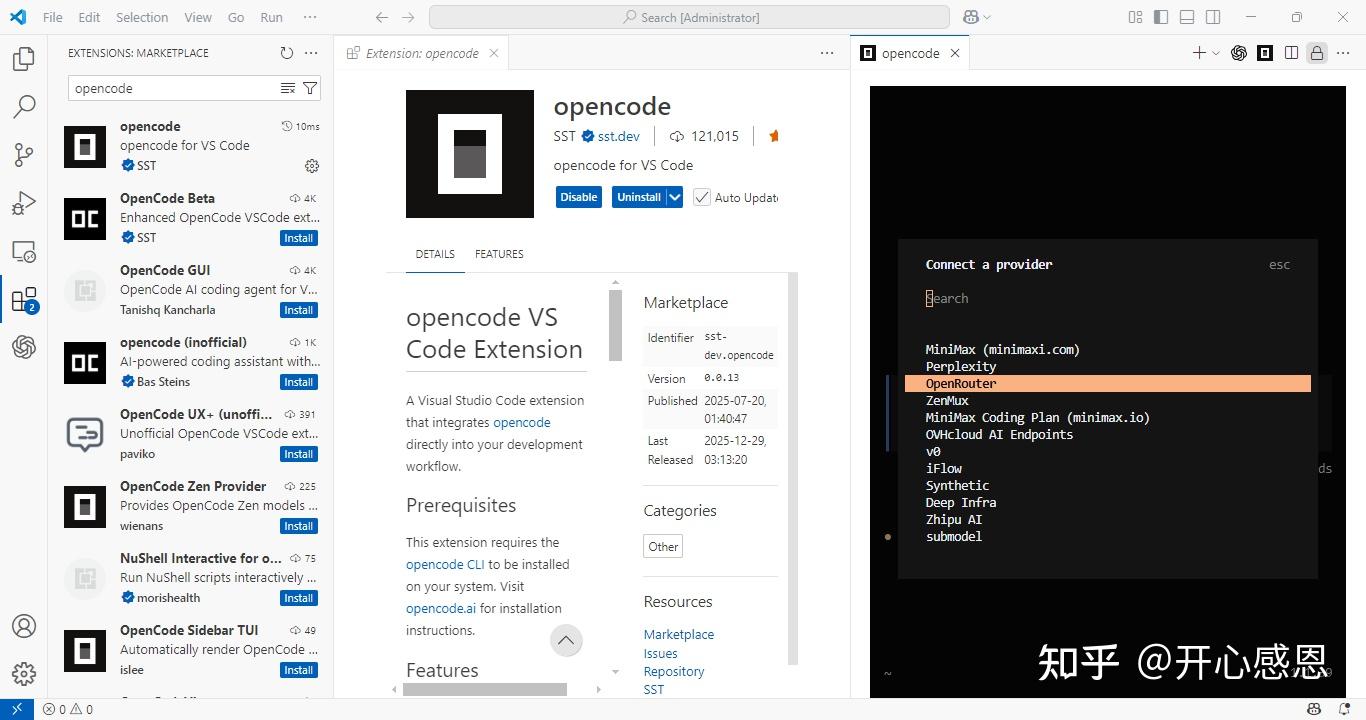Refresh the extensions marketplace list

pyautogui.click(x=287, y=53)
